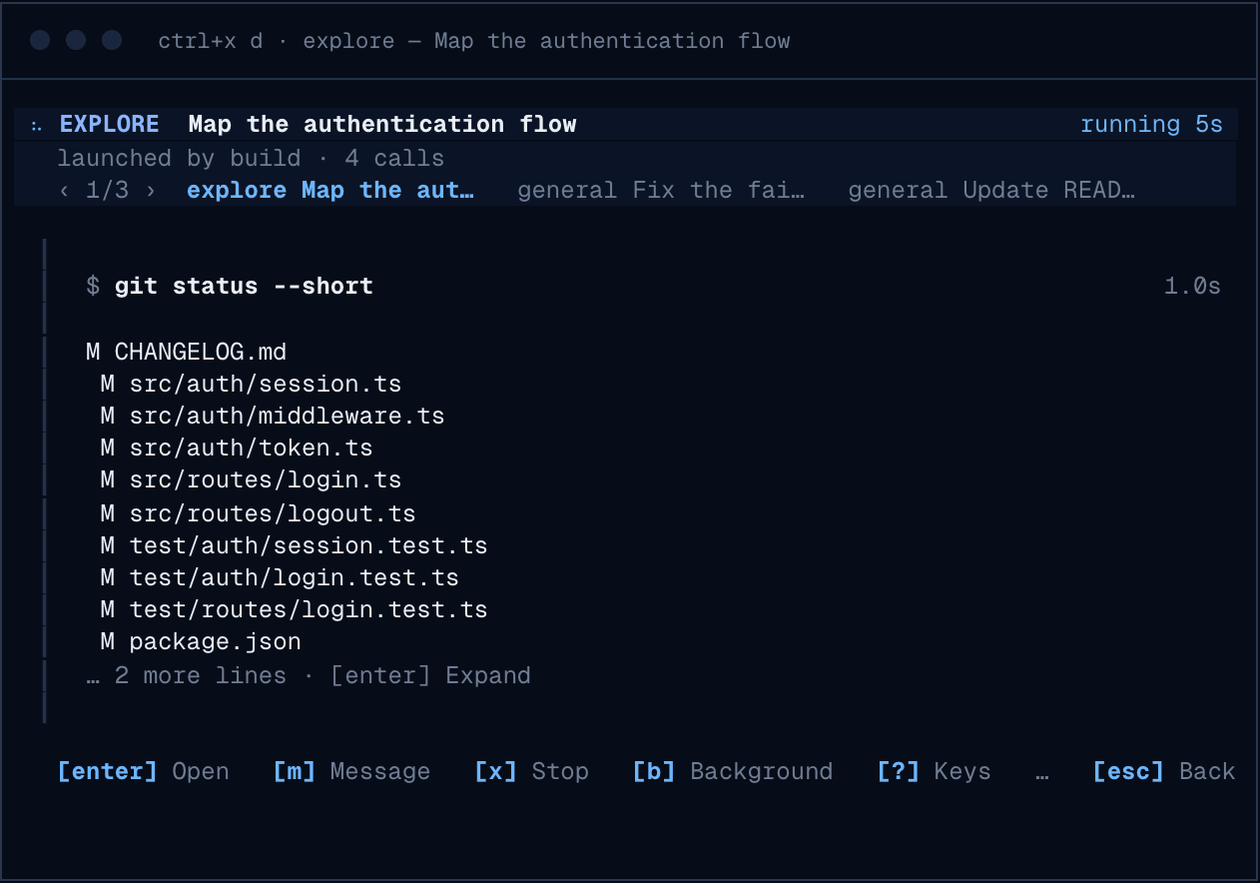The height and width of the screenshot is (883, 1260).
Task: Click the test/auth/session.test.ts line
Action: coord(293,546)
